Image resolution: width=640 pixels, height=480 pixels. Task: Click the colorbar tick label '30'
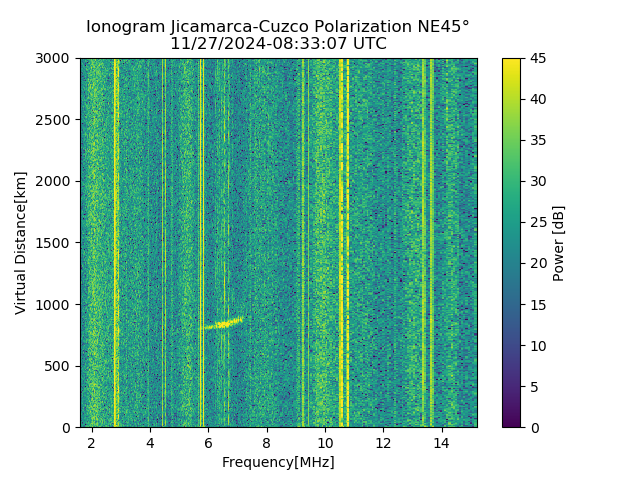click(538, 181)
